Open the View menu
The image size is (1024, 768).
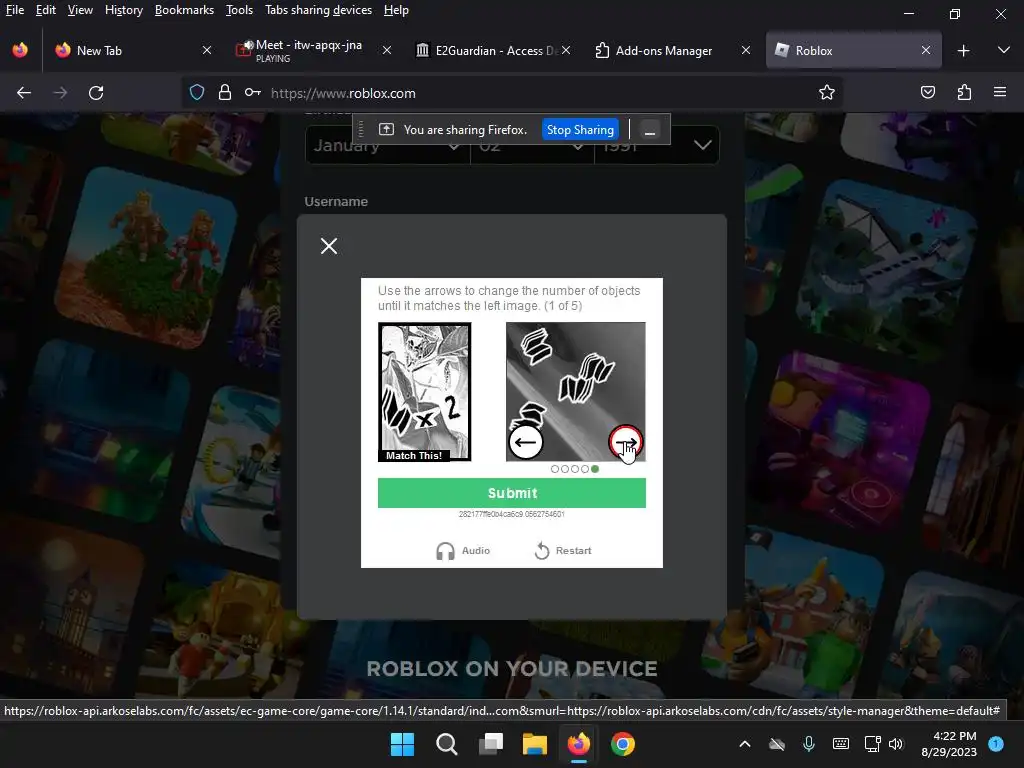point(80,10)
